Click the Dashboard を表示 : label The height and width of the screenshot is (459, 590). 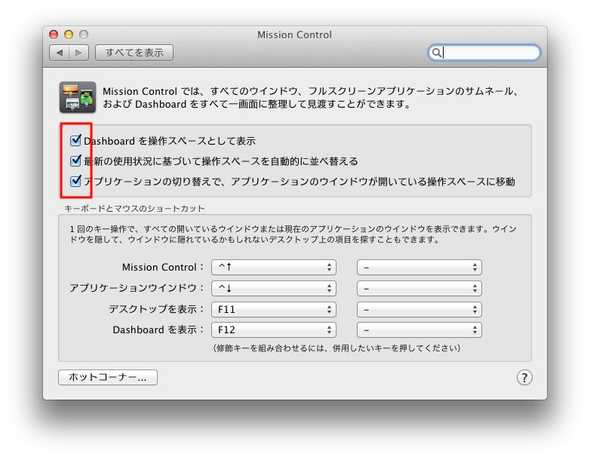158,330
